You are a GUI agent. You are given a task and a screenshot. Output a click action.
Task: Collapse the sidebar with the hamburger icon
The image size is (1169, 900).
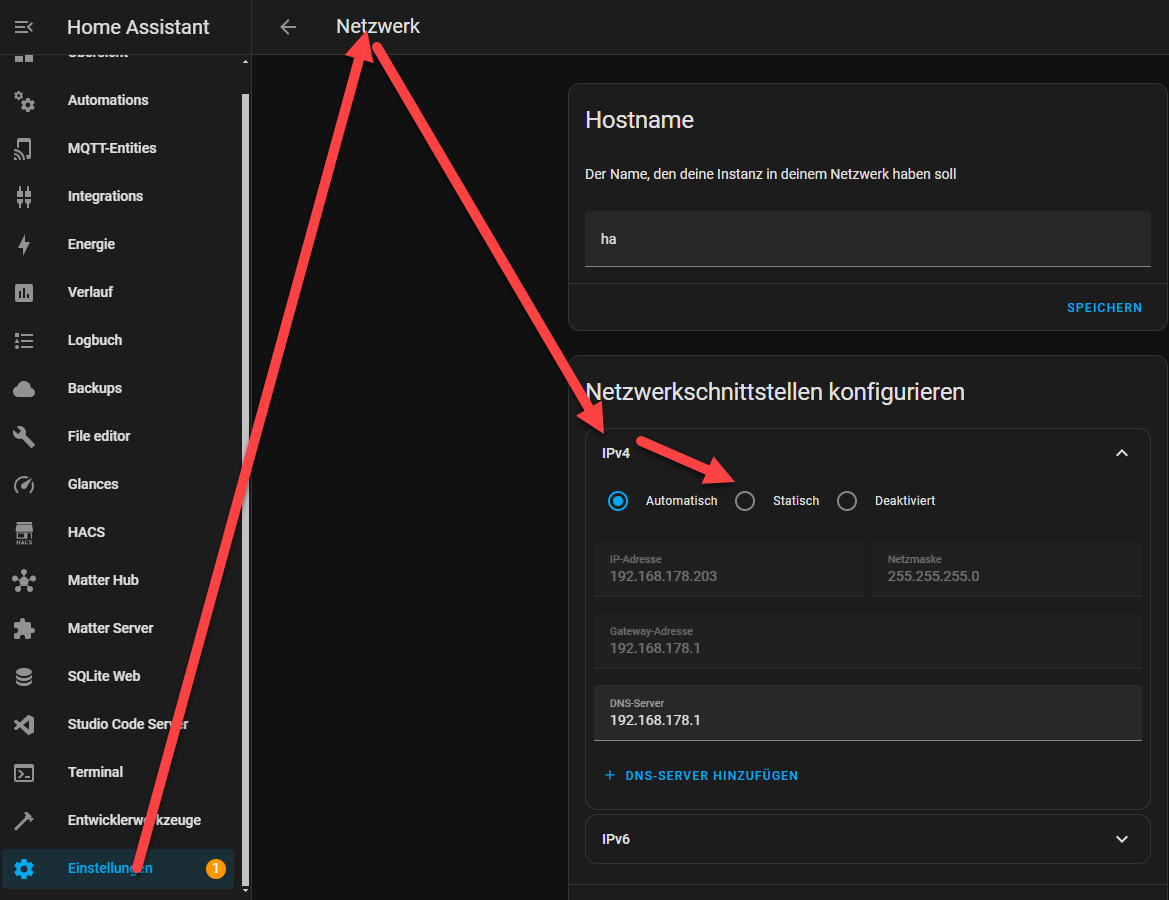pos(24,27)
